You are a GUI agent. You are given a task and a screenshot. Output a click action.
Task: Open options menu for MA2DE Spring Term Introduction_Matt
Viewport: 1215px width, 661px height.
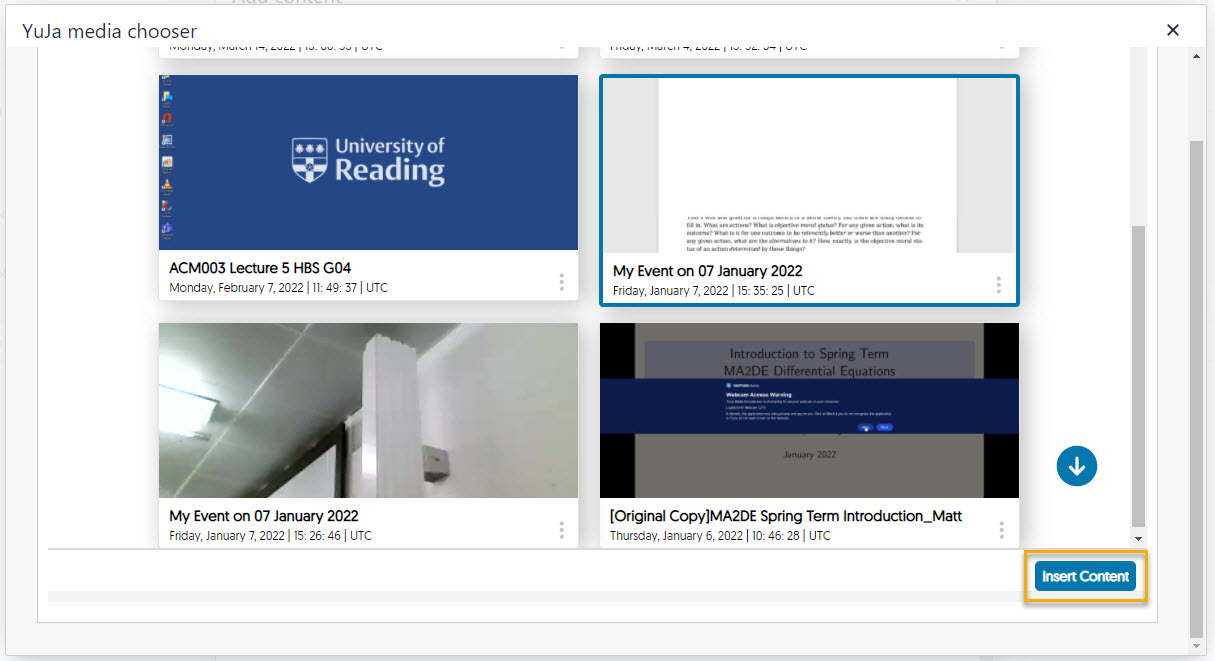[x=1002, y=530]
